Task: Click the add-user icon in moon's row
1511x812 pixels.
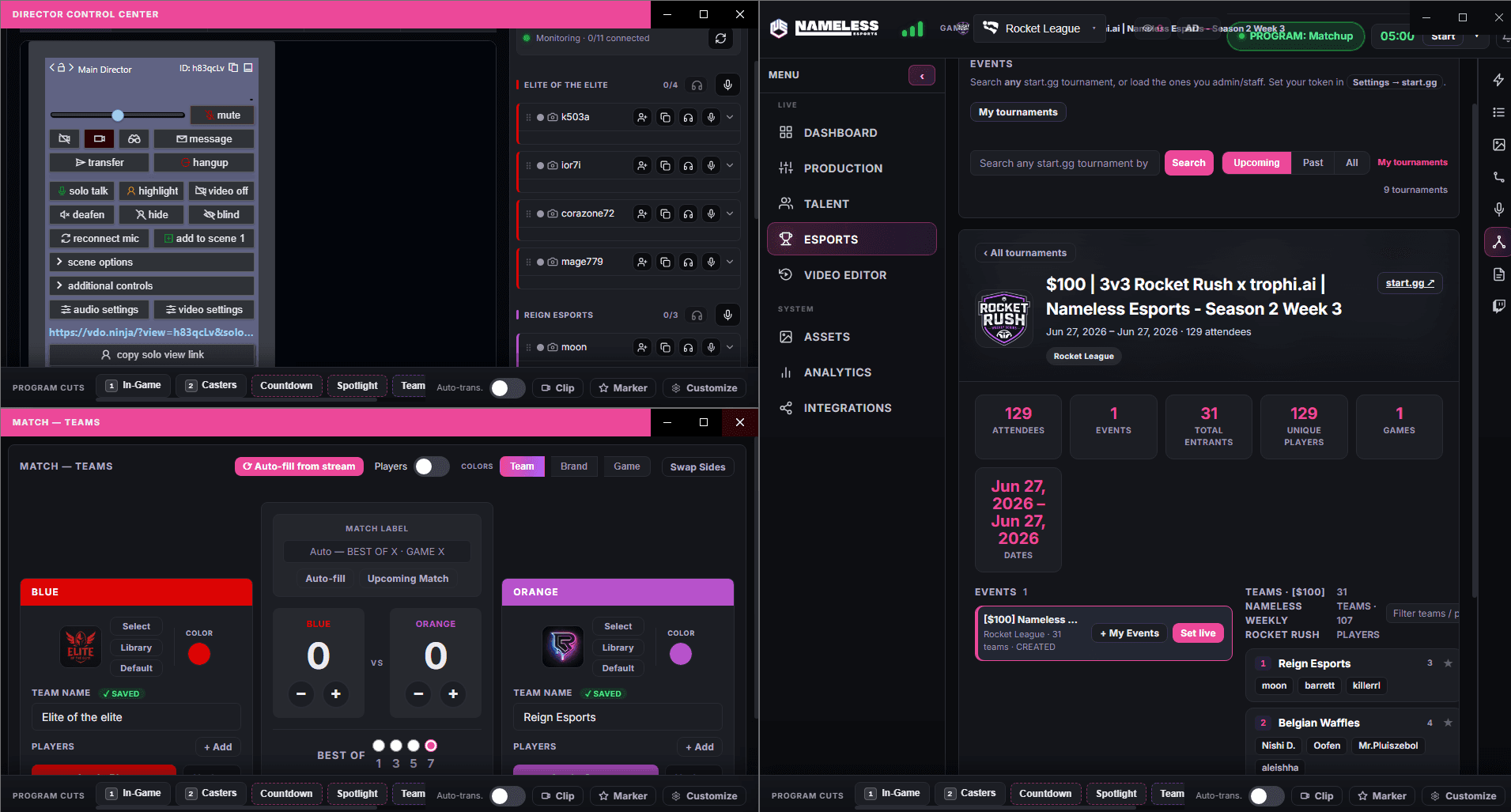Action: 642,347
